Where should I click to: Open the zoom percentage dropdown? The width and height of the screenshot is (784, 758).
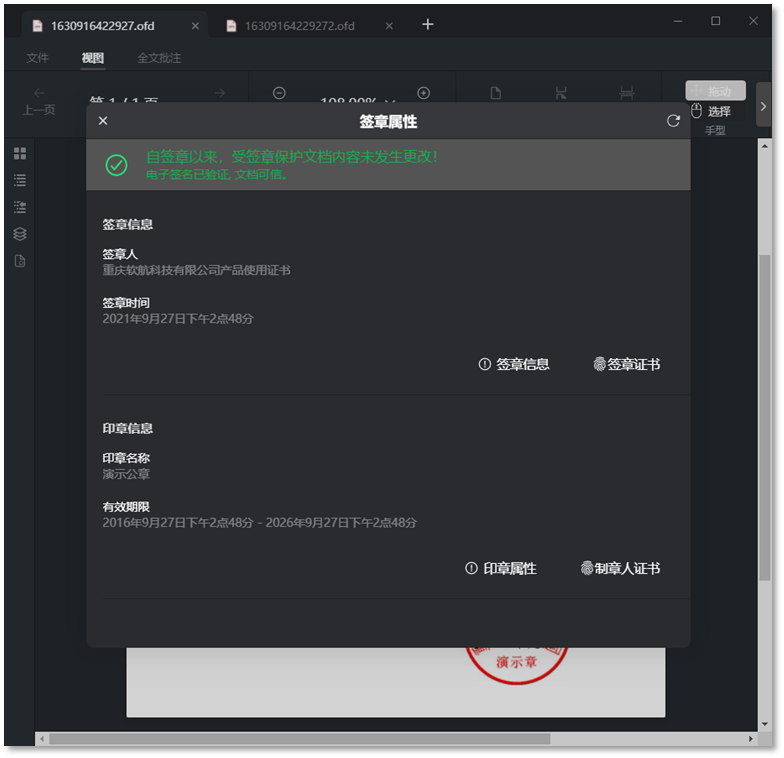point(391,102)
